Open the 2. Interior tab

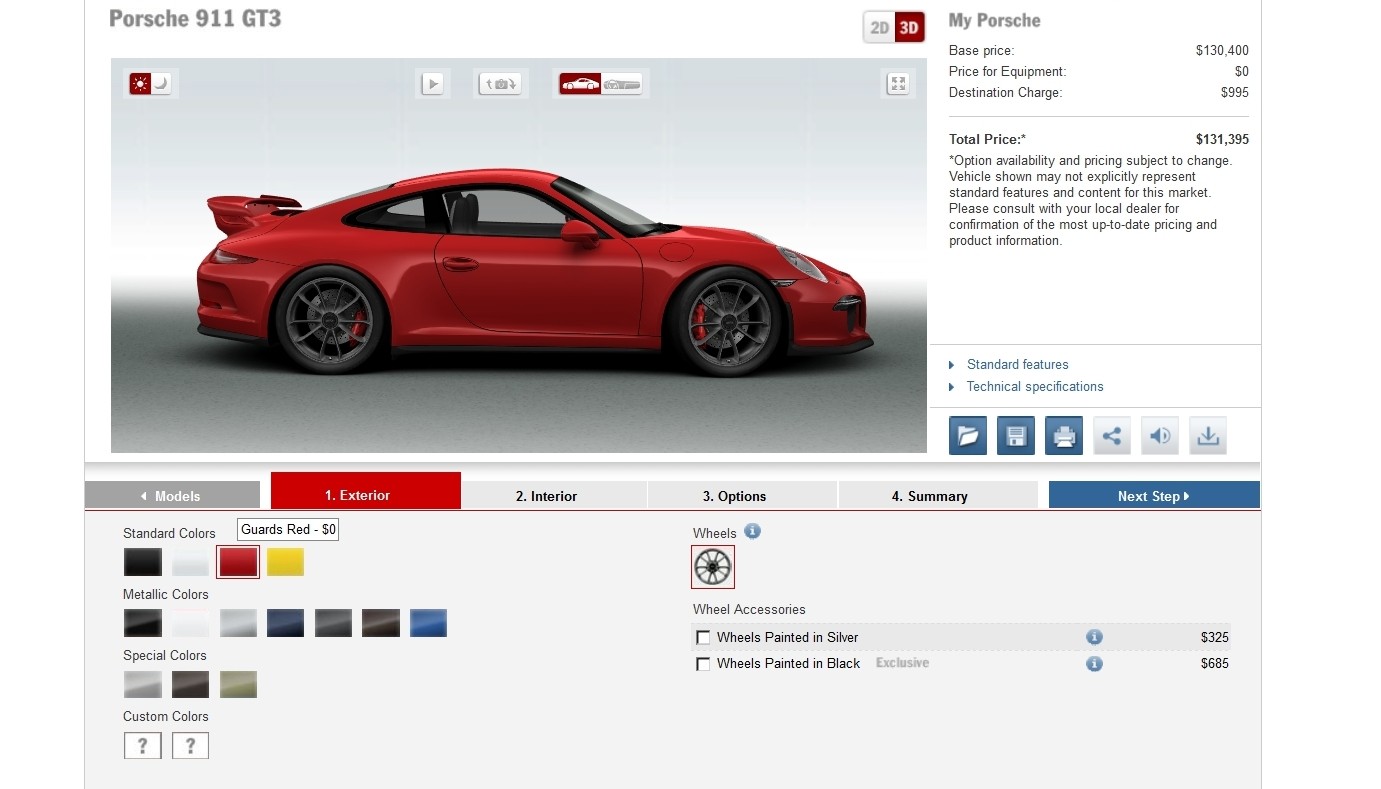[x=554, y=495]
